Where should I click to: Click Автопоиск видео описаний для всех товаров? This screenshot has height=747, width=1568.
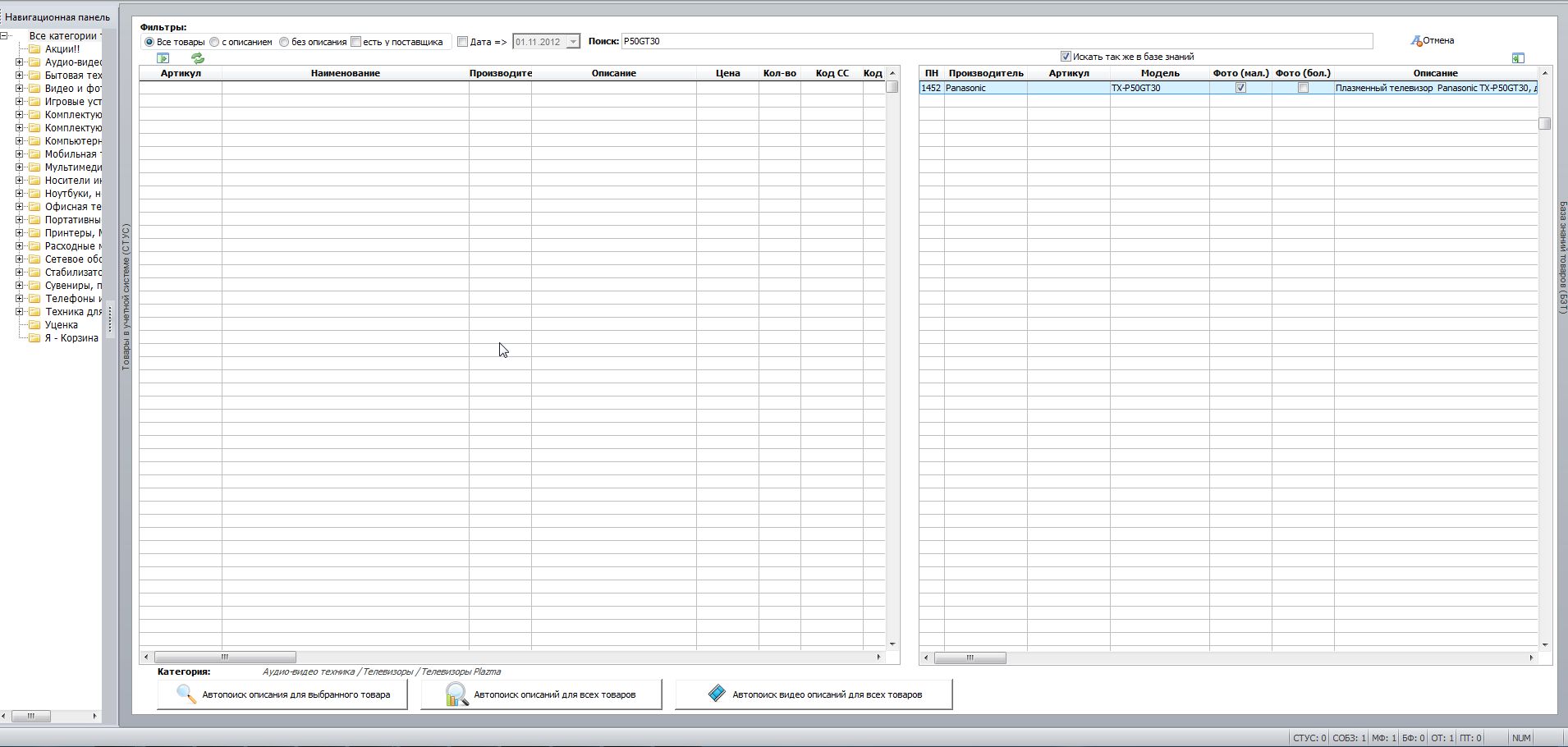tap(814, 694)
